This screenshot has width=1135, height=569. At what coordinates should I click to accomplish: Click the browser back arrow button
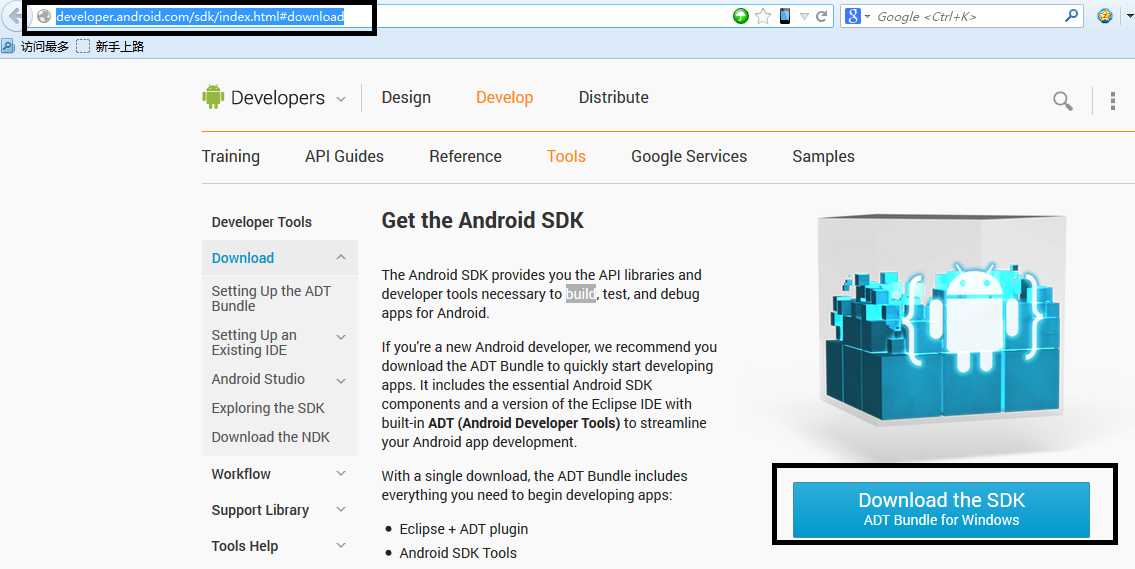[12, 15]
